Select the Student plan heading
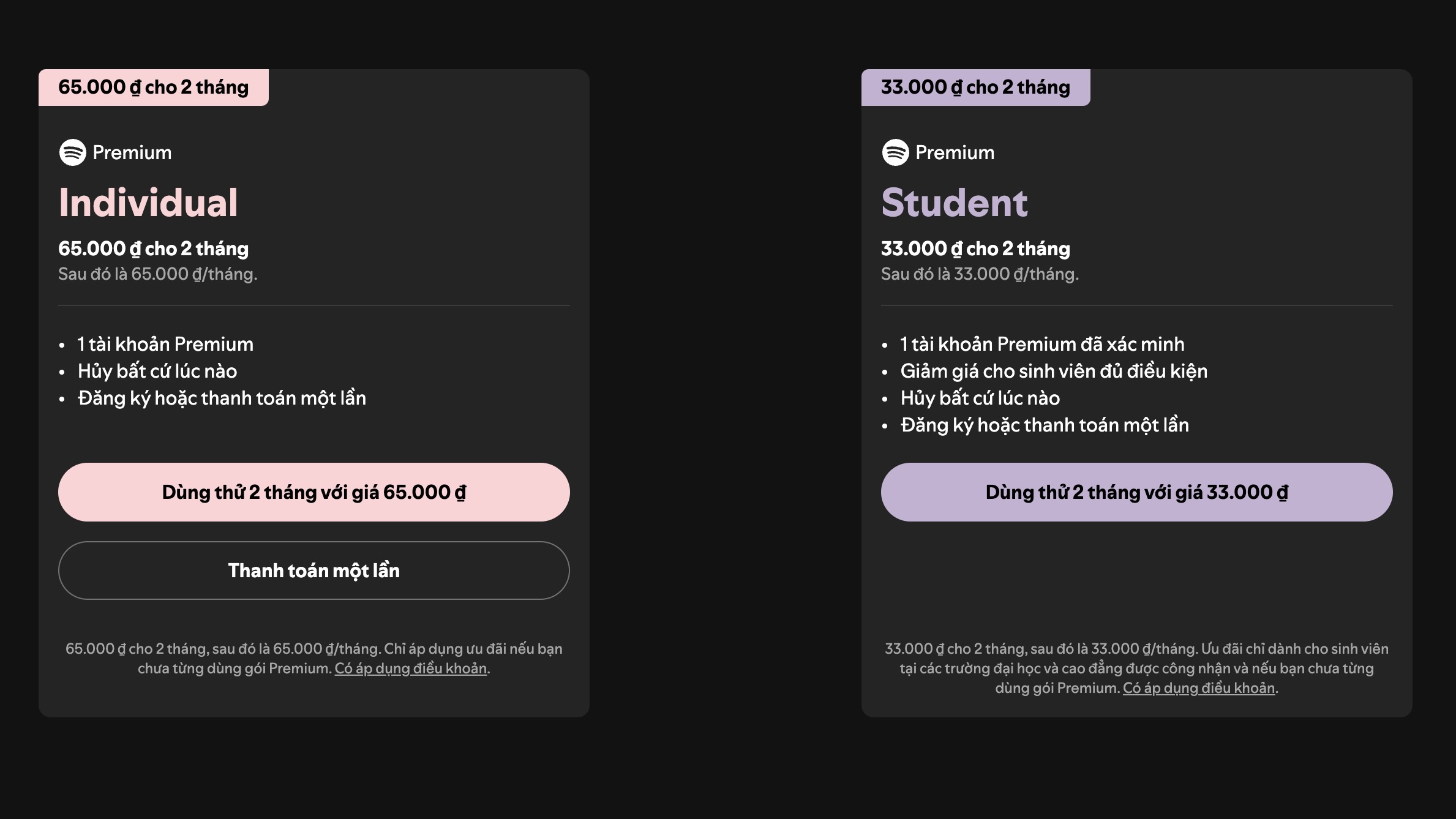1456x819 pixels. tap(955, 203)
